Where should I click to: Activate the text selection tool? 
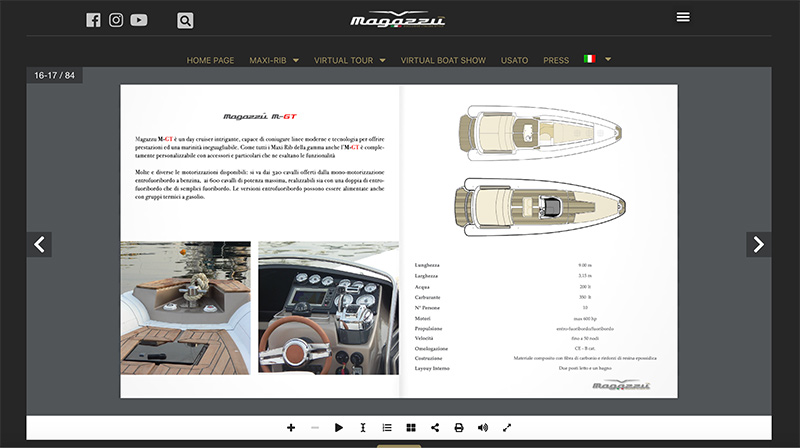[x=363, y=428]
